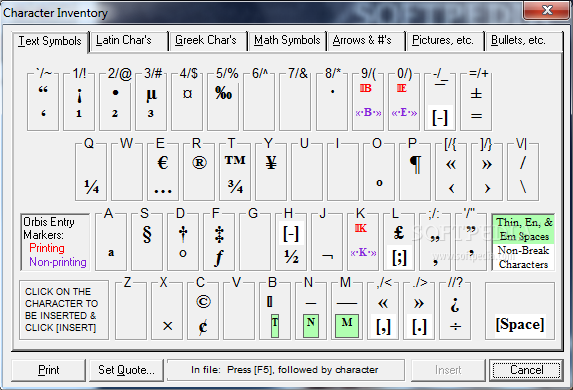Viewport: 573px width, 390px height.
Task: Choose the green T thin space
Action: pyautogui.click(x=275, y=325)
